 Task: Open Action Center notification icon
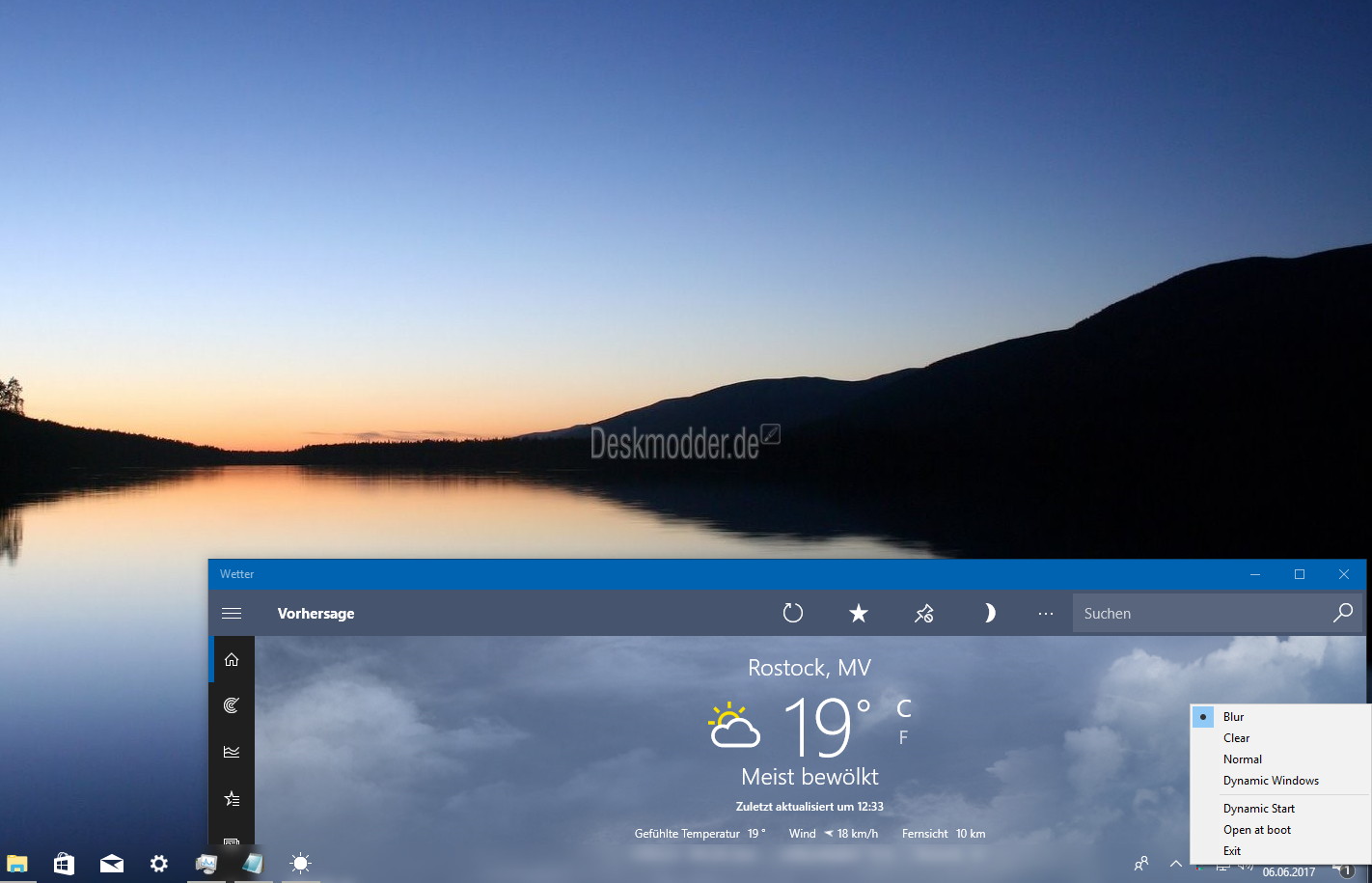click(x=1344, y=869)
